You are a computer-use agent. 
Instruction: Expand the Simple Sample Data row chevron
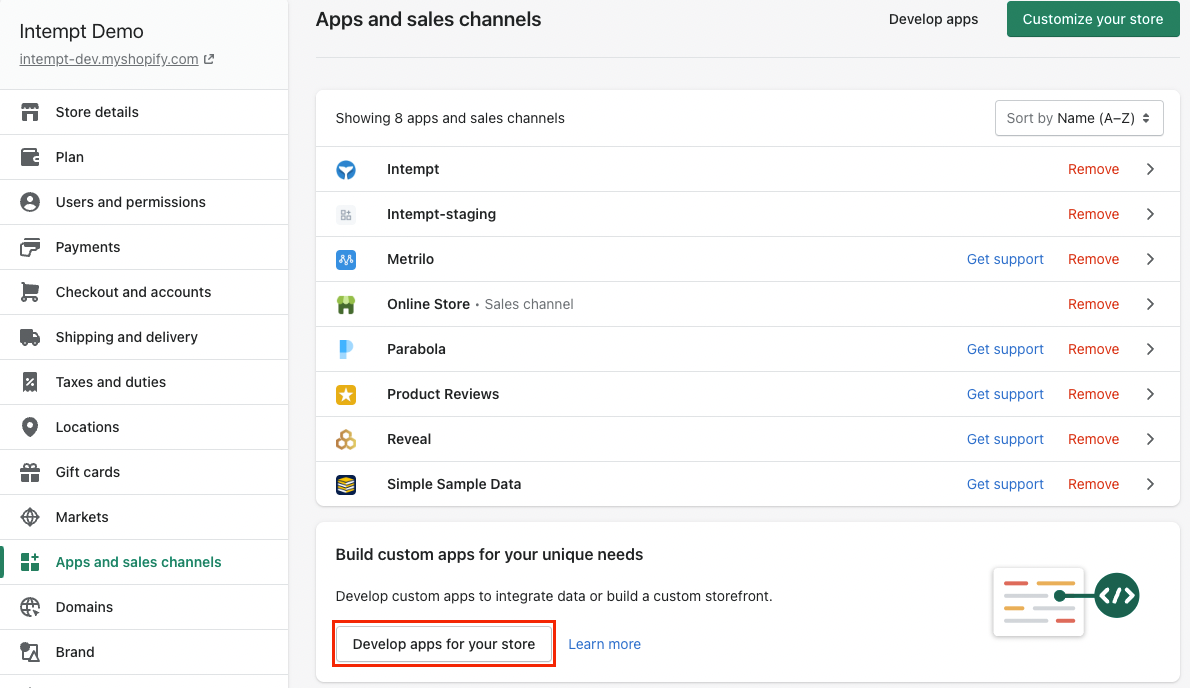(1151, 484)
